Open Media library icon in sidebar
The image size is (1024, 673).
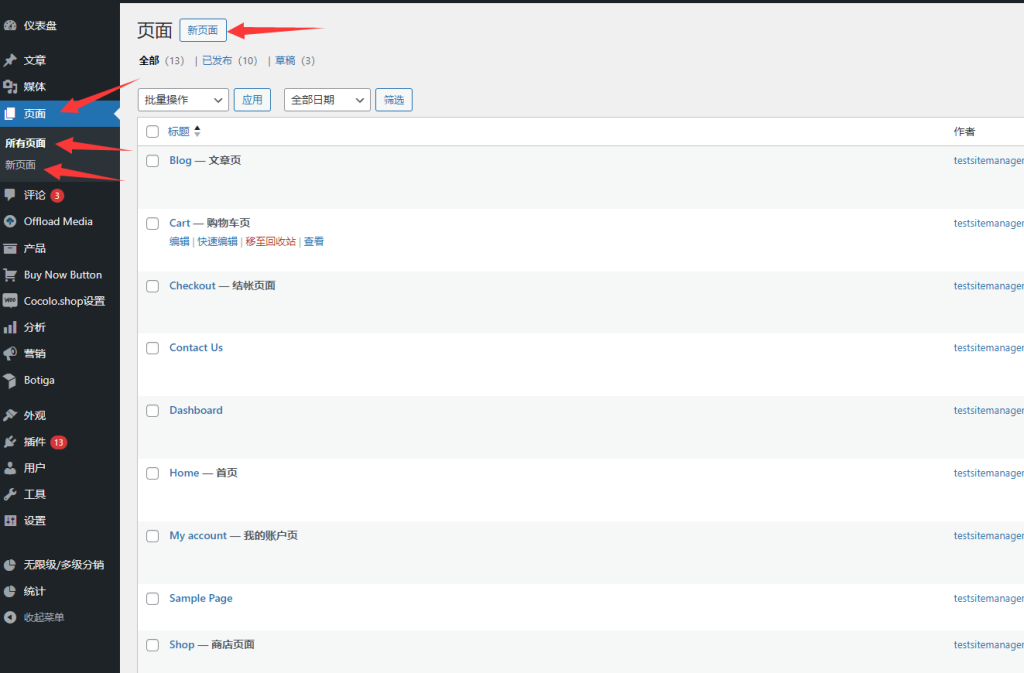coord(10,87)
